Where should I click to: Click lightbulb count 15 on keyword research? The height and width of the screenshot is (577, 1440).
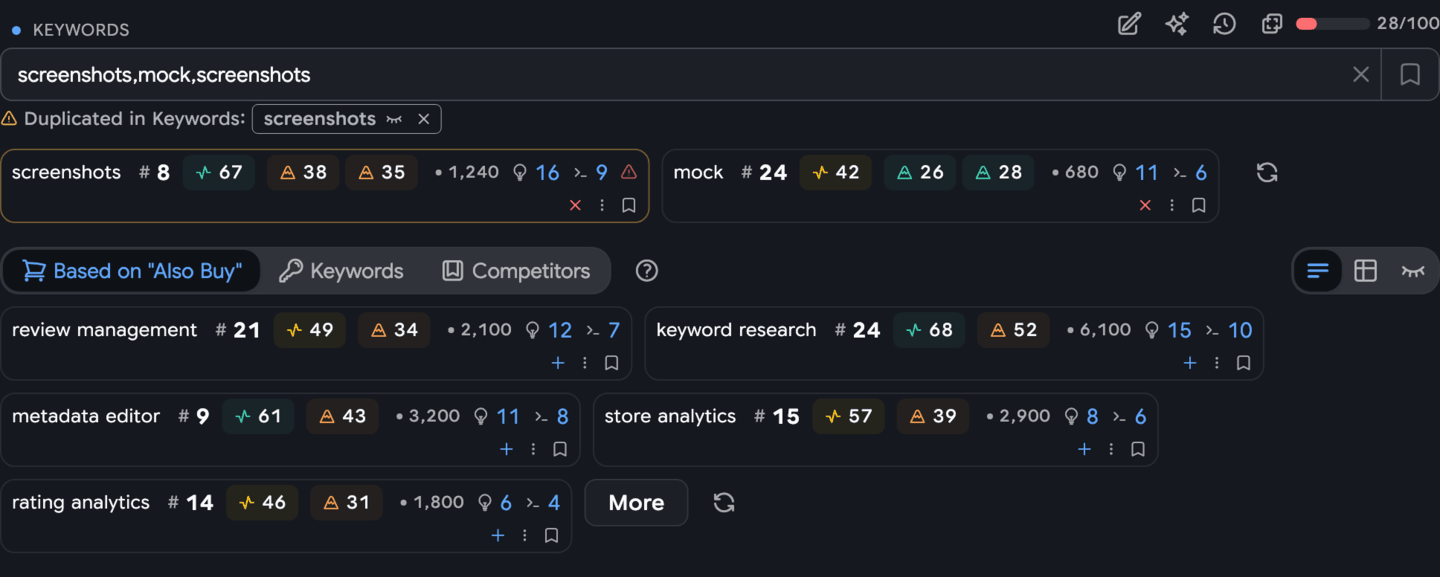(x=1169, y=330)
